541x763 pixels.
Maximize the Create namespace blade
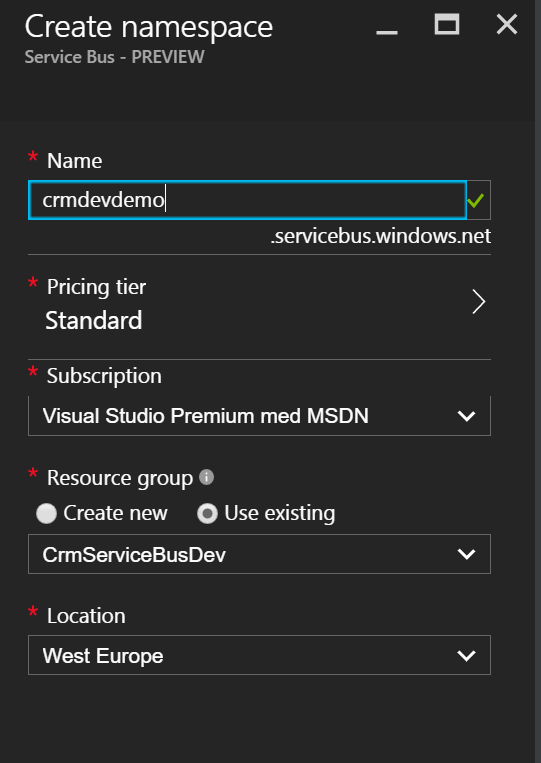[447, 24]
